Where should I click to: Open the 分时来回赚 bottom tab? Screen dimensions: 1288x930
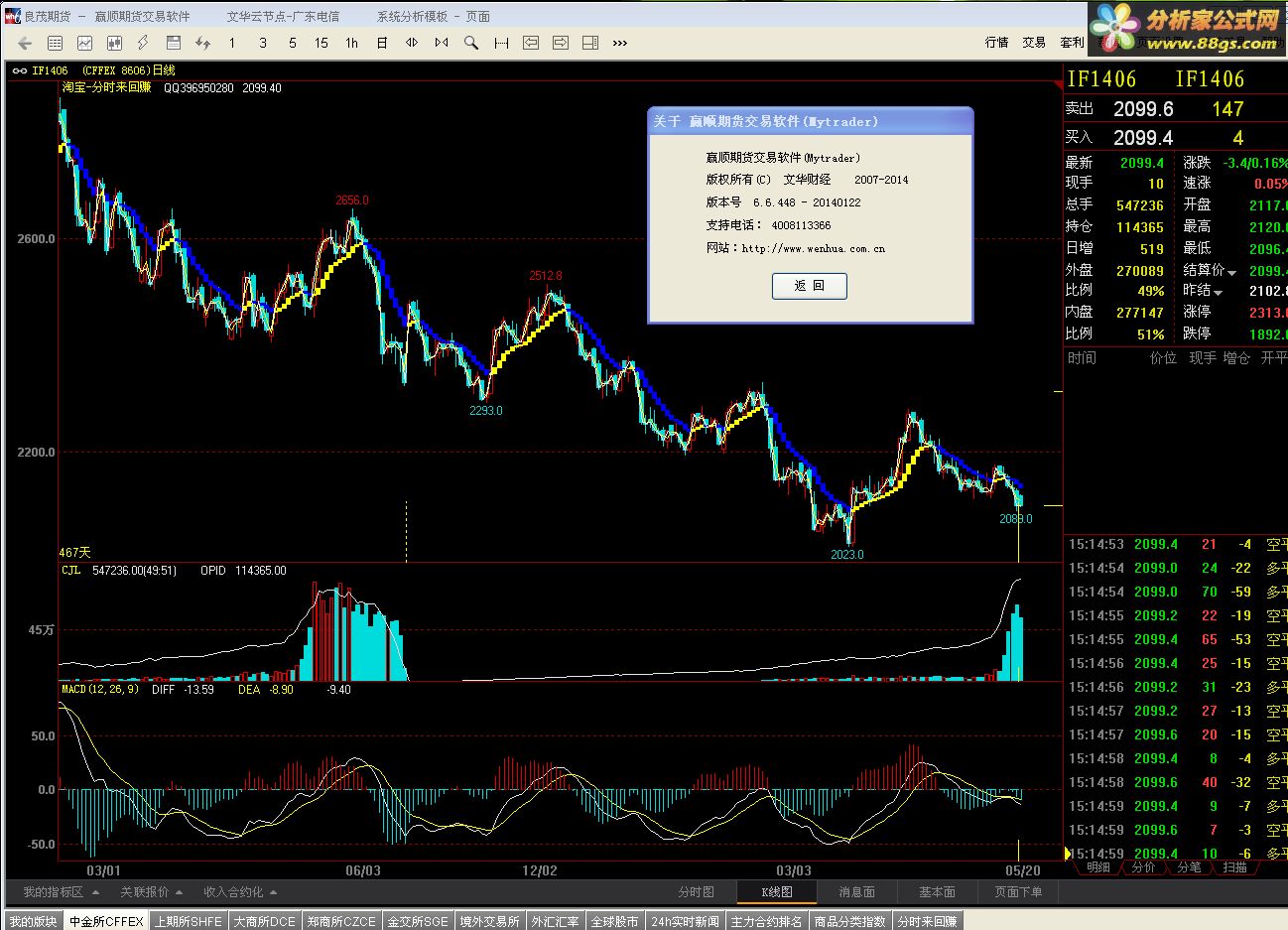pyautogui.click(x=927, y=921)
